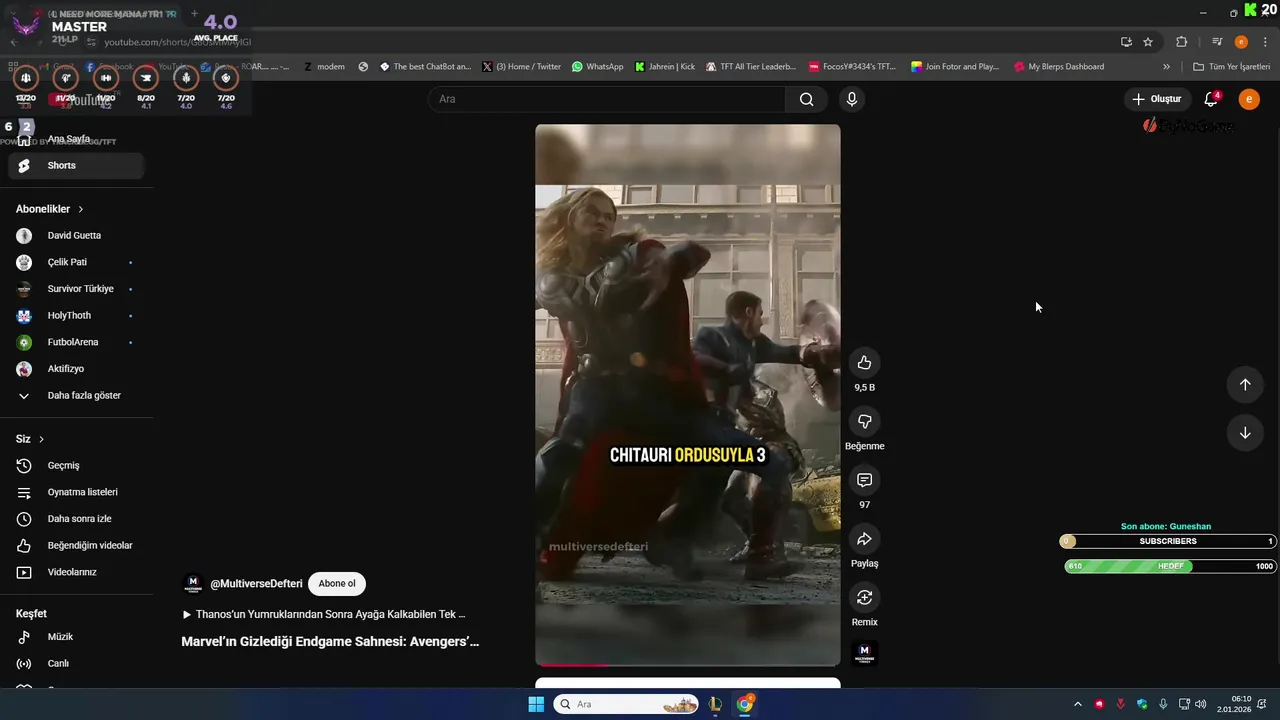
Task: Open the Windows Start button
Action: (536, 704)
